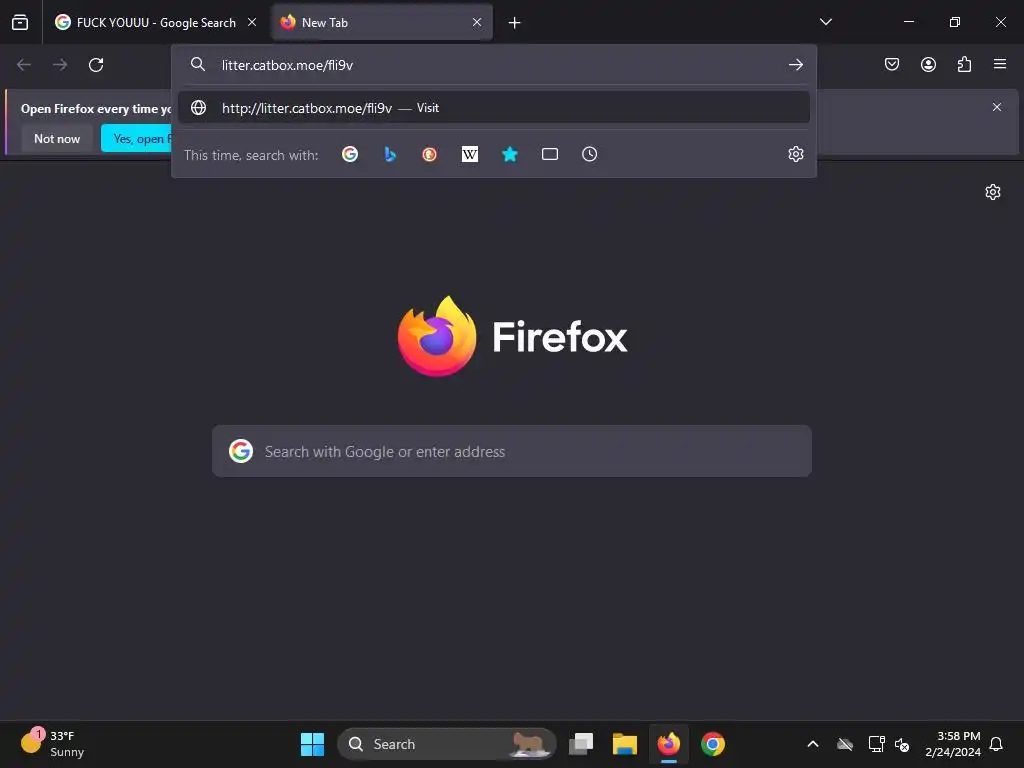
Task: Search History with clock icon
Action: (x=590, y=154)
